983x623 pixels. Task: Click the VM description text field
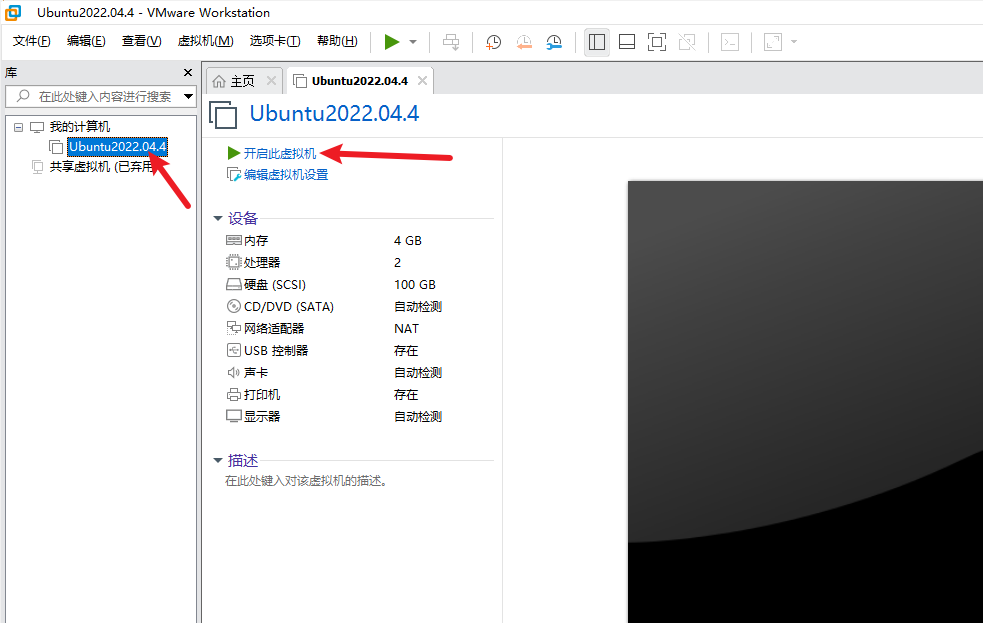pos(306,481)
